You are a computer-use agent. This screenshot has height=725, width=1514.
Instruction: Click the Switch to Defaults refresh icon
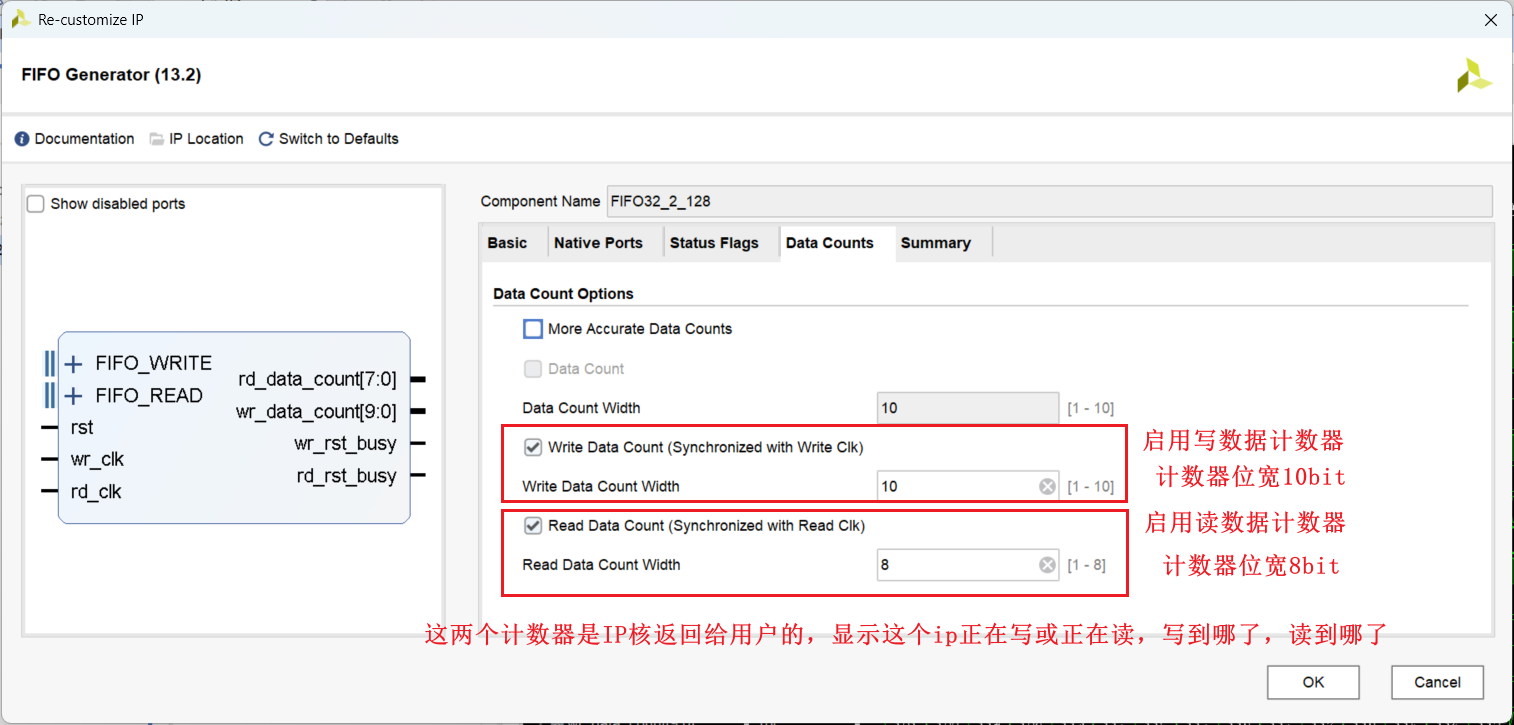(266, 139)
